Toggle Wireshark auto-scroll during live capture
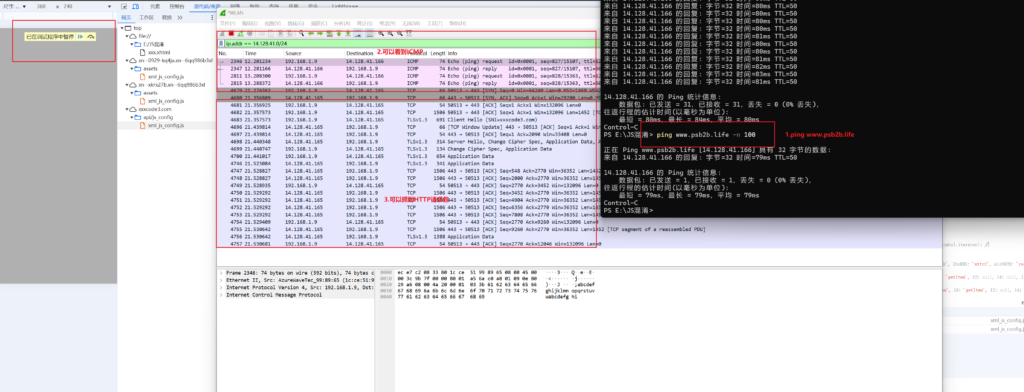This screenshot has width=1024, height=392. coord(358,33)
